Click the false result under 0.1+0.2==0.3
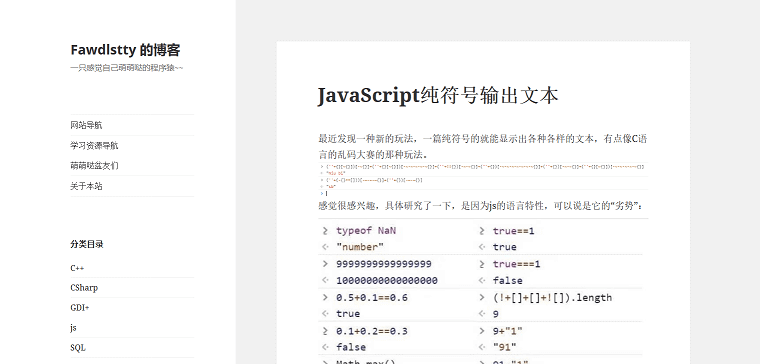 point(351,347)
